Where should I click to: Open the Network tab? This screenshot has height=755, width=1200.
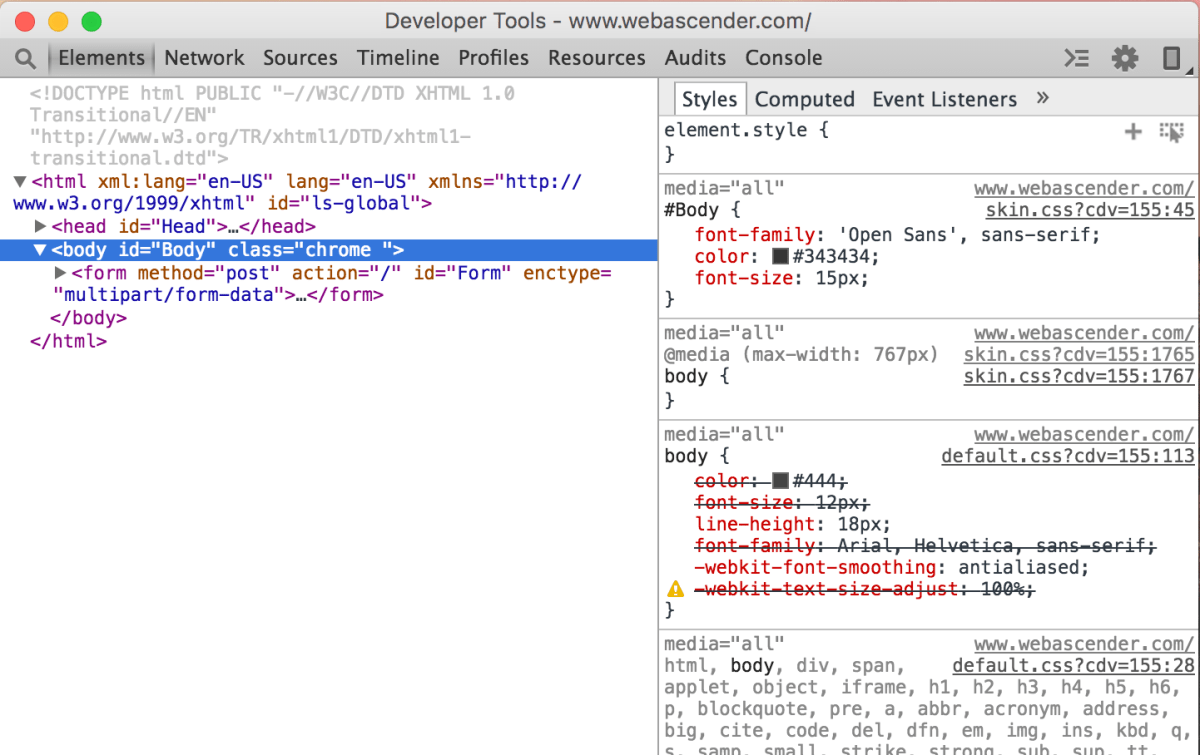(x=204, y=58)
